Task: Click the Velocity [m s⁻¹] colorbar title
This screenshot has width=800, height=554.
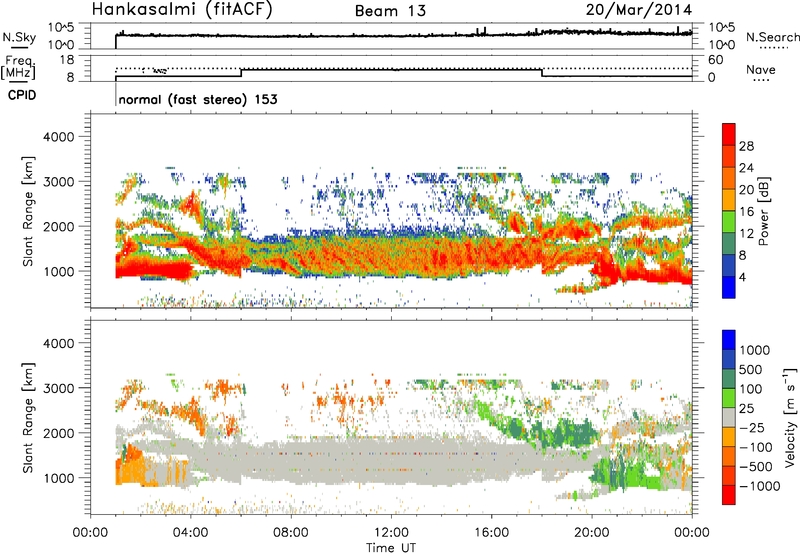Action: pos(790,417)
